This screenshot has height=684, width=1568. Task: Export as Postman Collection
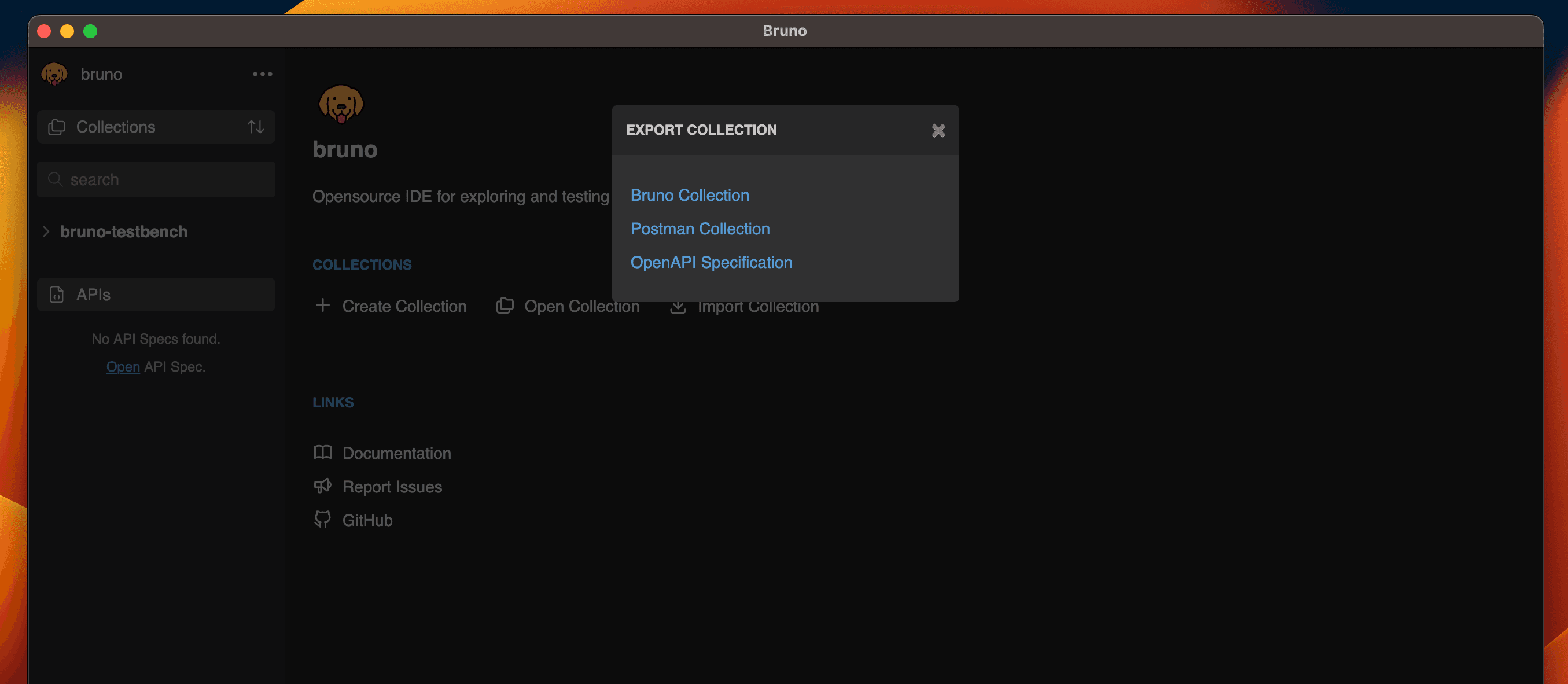[x=700, y=229]
